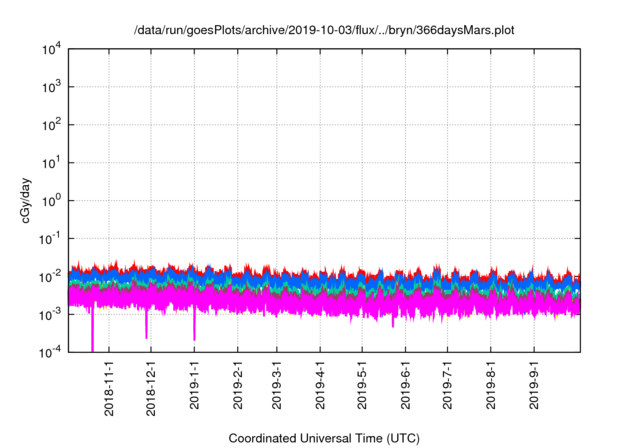640x448 pixels.
Task: Click the 10^0 y-axis tick label
Action: click(52, 200)
